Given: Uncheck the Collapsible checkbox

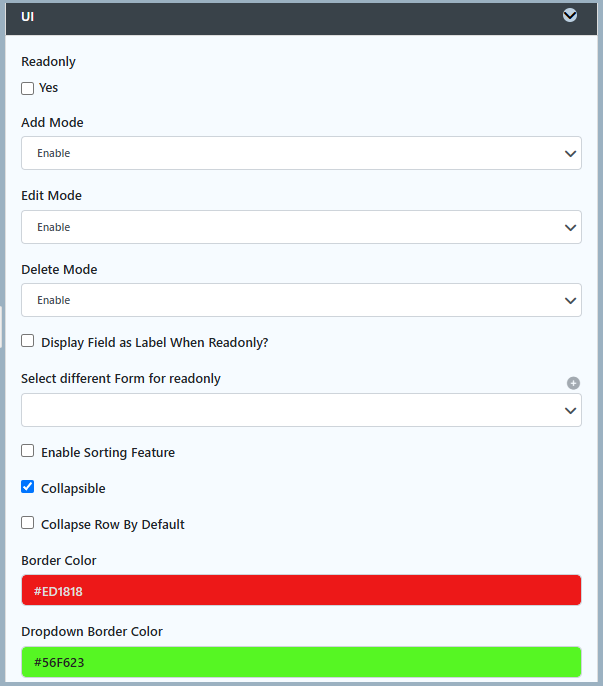Looking at the screenshot, I should pyautogui.click(x=28, y=486).
